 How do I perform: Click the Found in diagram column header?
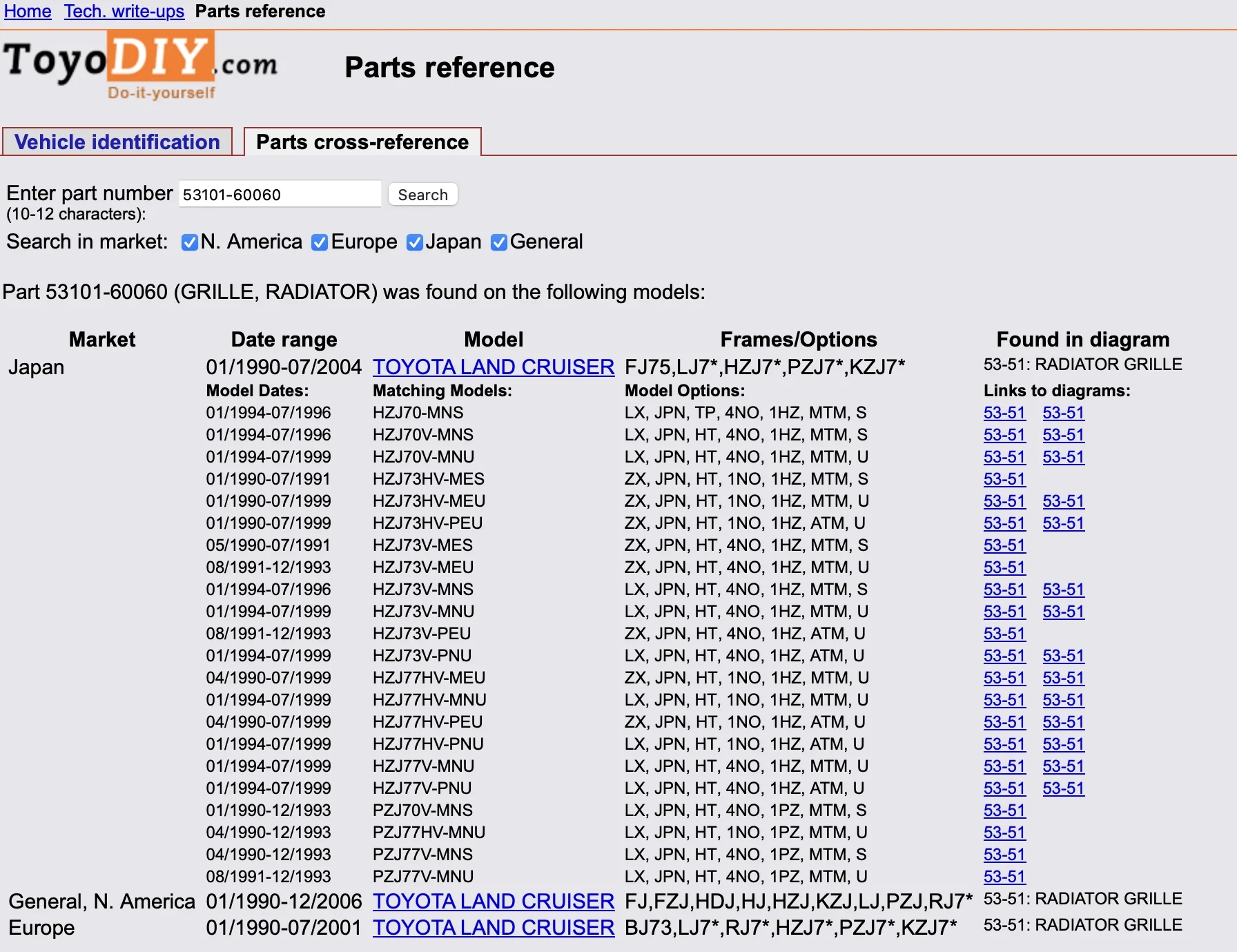pyautogui.click(x=1083, y=340)
